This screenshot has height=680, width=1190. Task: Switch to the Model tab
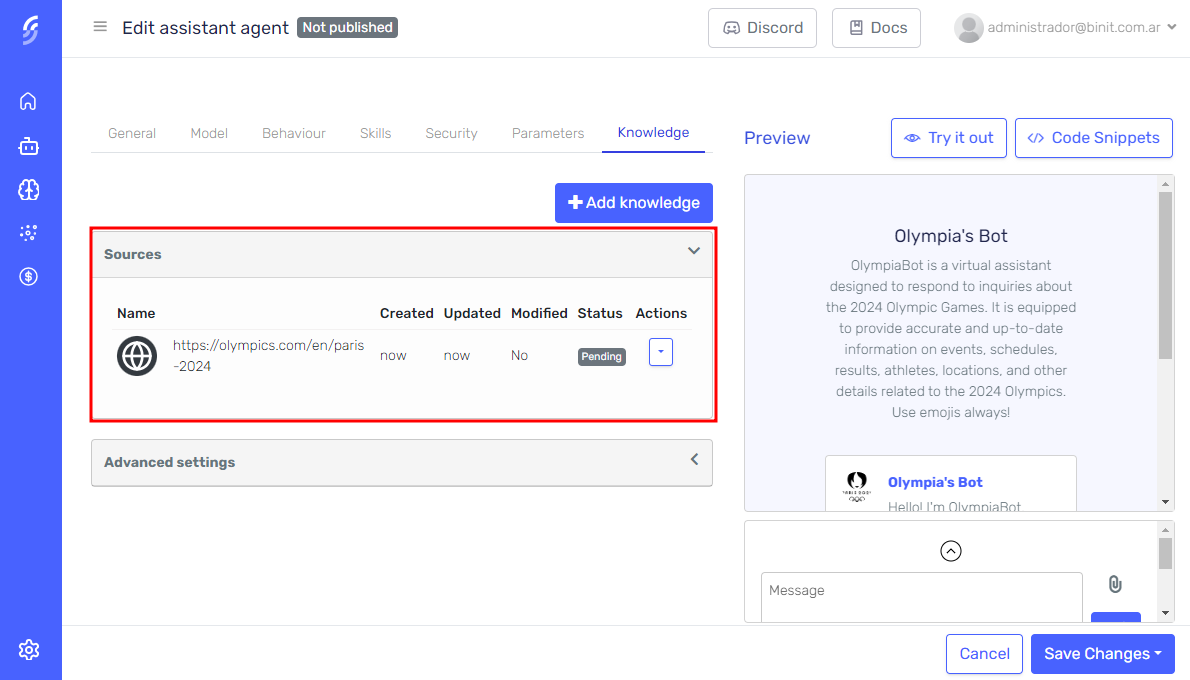[209, 133]
